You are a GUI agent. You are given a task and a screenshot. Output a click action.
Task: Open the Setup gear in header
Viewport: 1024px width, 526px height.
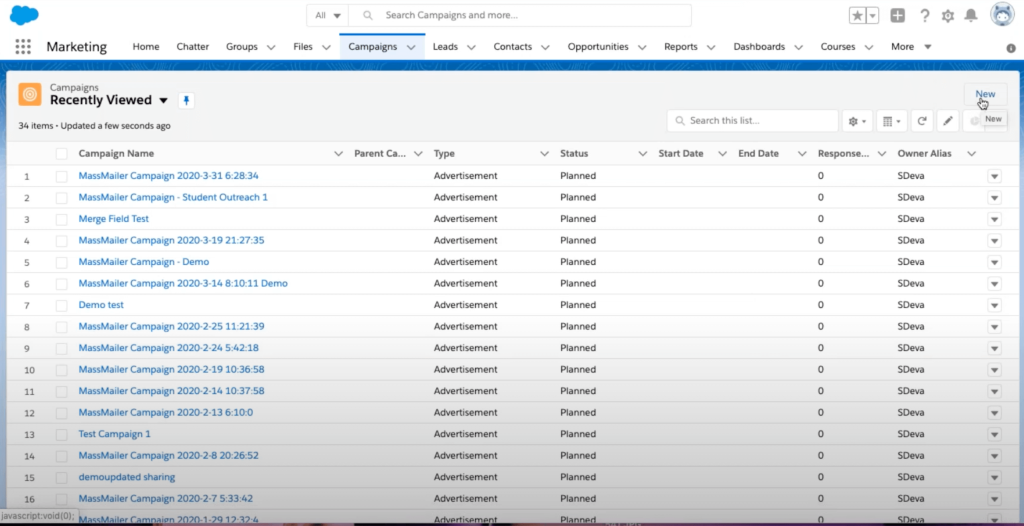click(948, 16)
